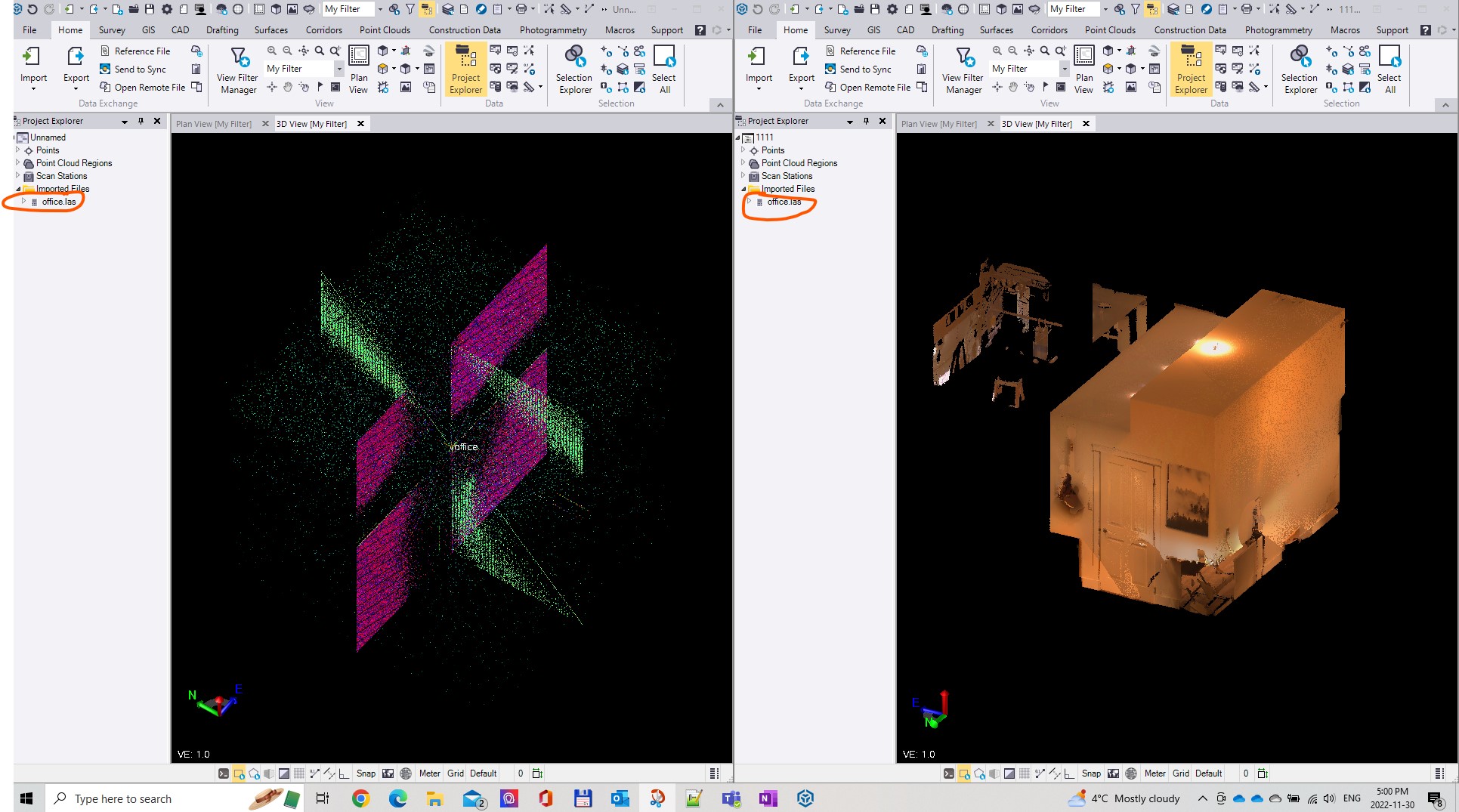Image resolution: width=1459 pixels, height=812 pixels.
Task: Click Reference File in the right window ribbon
Action: pyautogui.click(x=867, y=51)
